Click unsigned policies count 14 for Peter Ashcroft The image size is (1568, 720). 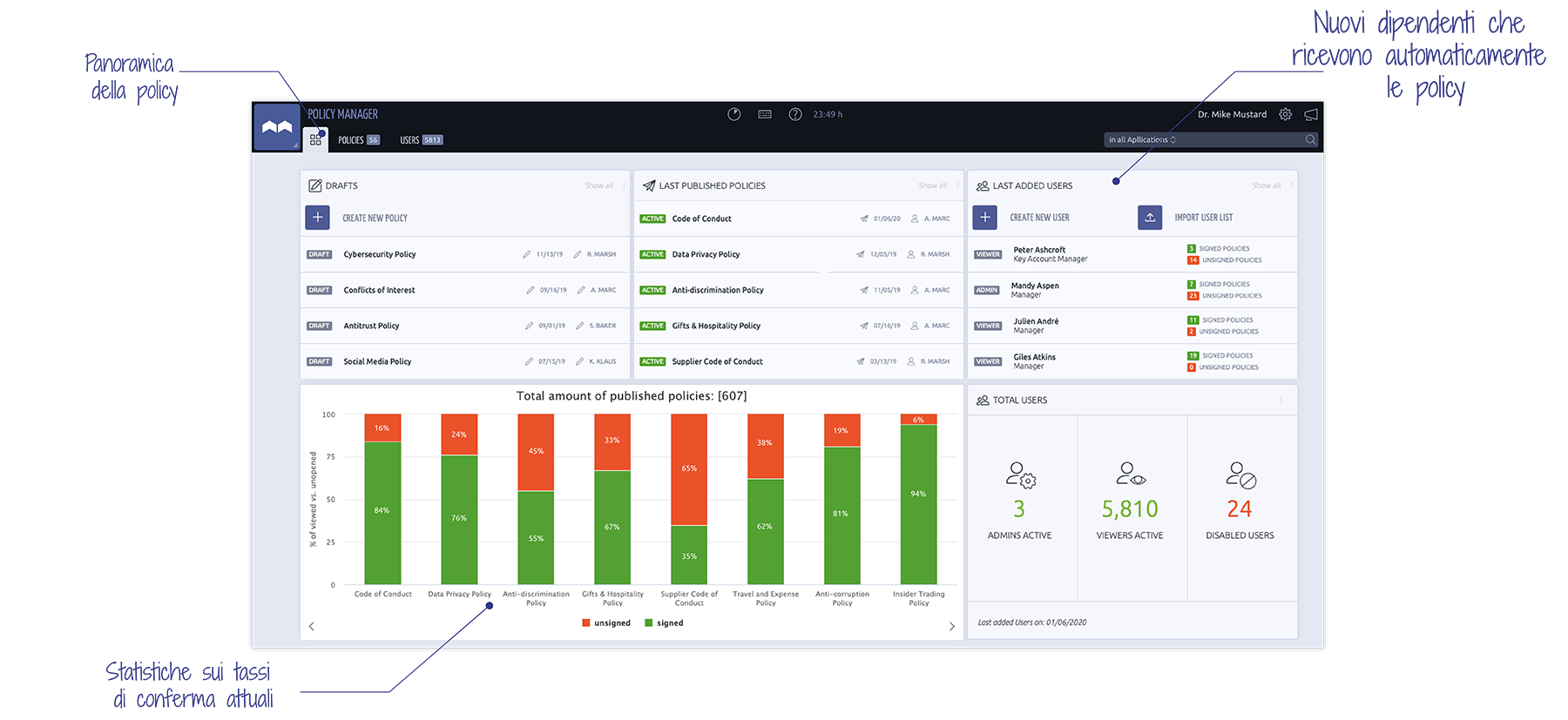click(1193, 260)
